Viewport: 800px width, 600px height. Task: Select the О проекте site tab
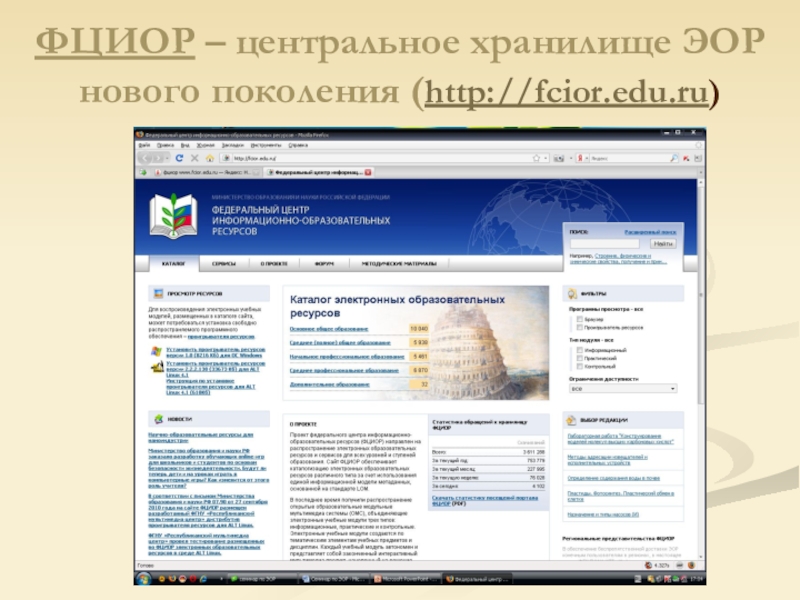(x=274, y=264)
